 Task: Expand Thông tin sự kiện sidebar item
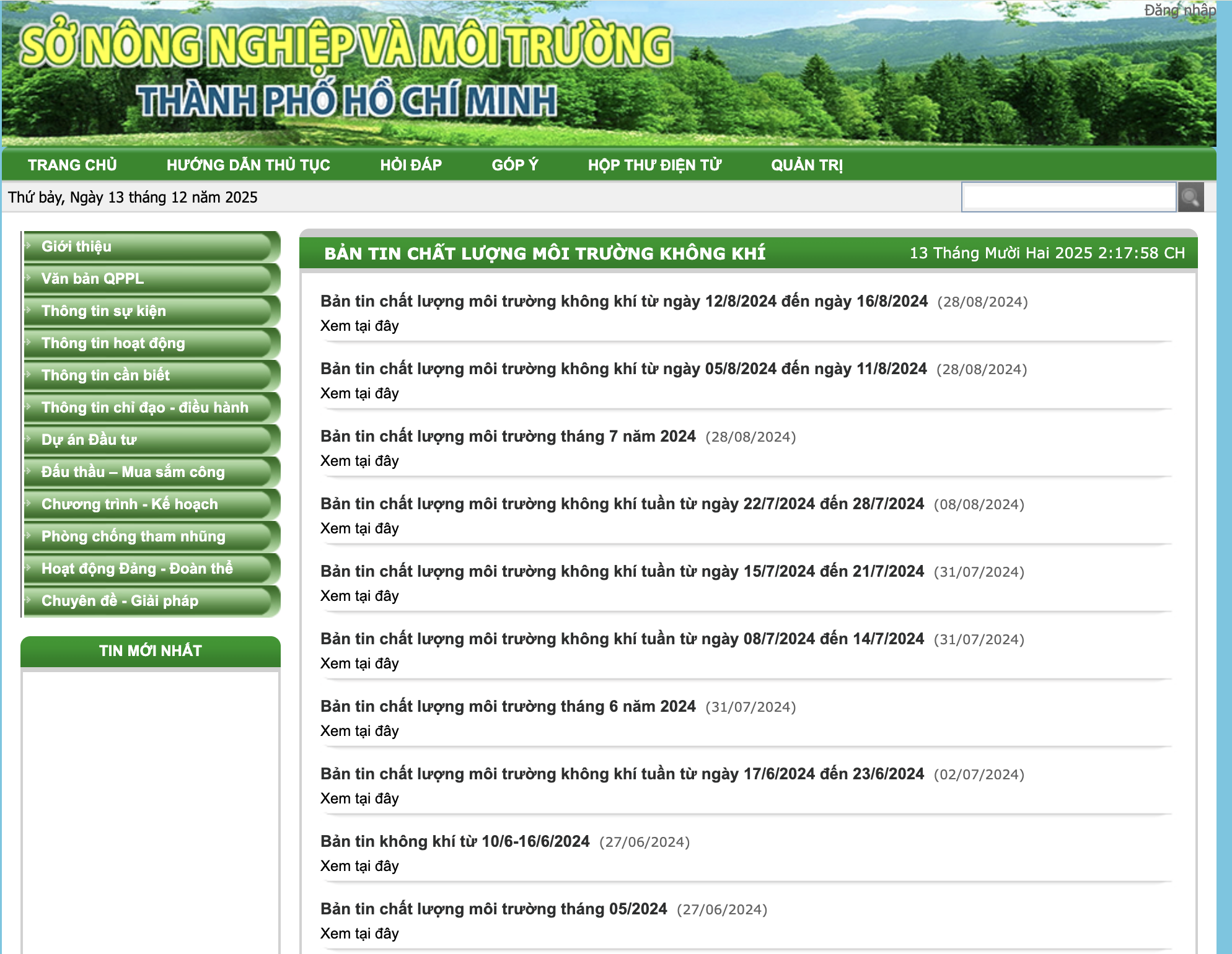(103, 311)
